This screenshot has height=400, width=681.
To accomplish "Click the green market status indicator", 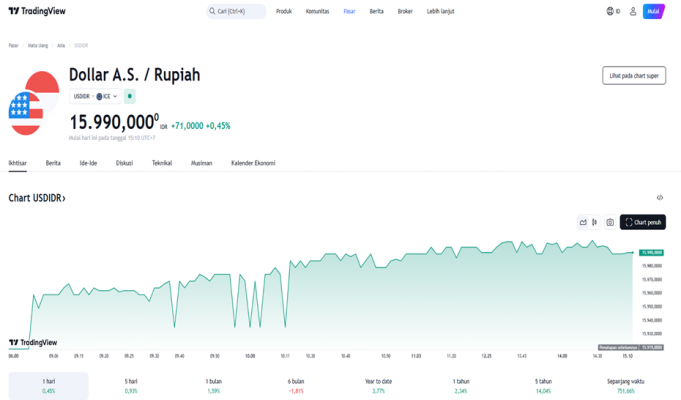I will (x=130, y=96).
